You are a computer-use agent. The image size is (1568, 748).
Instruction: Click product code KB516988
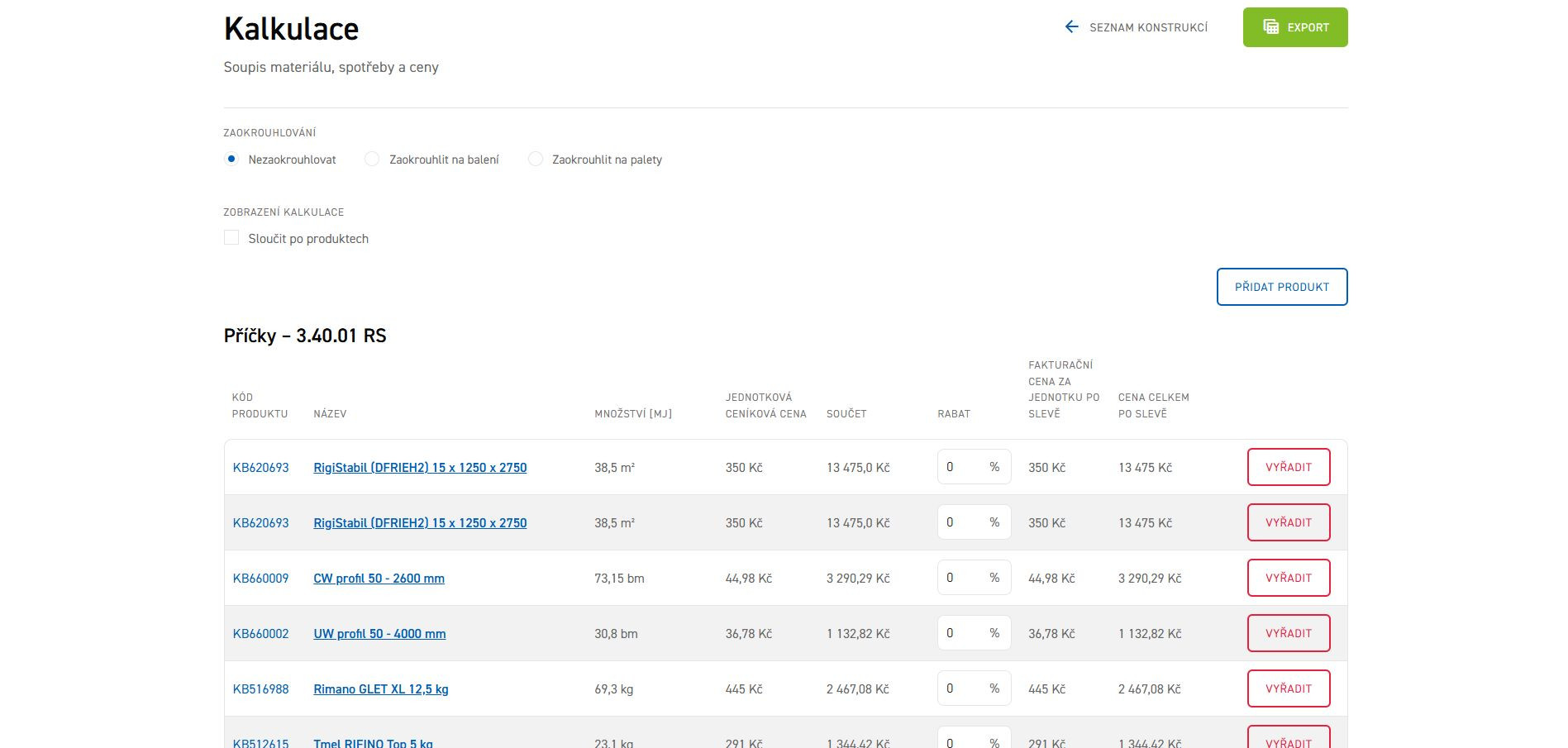(260, 689)
